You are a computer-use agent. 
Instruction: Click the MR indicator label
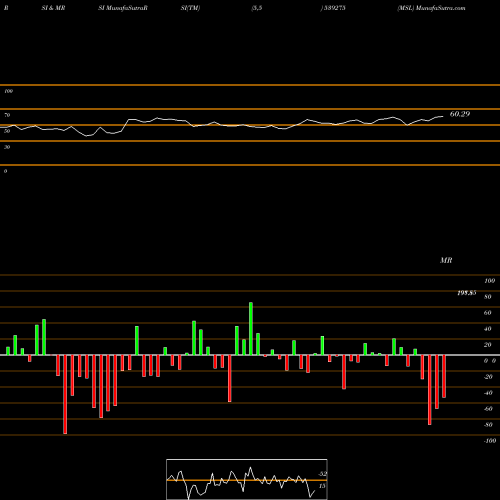pos(446,260)
